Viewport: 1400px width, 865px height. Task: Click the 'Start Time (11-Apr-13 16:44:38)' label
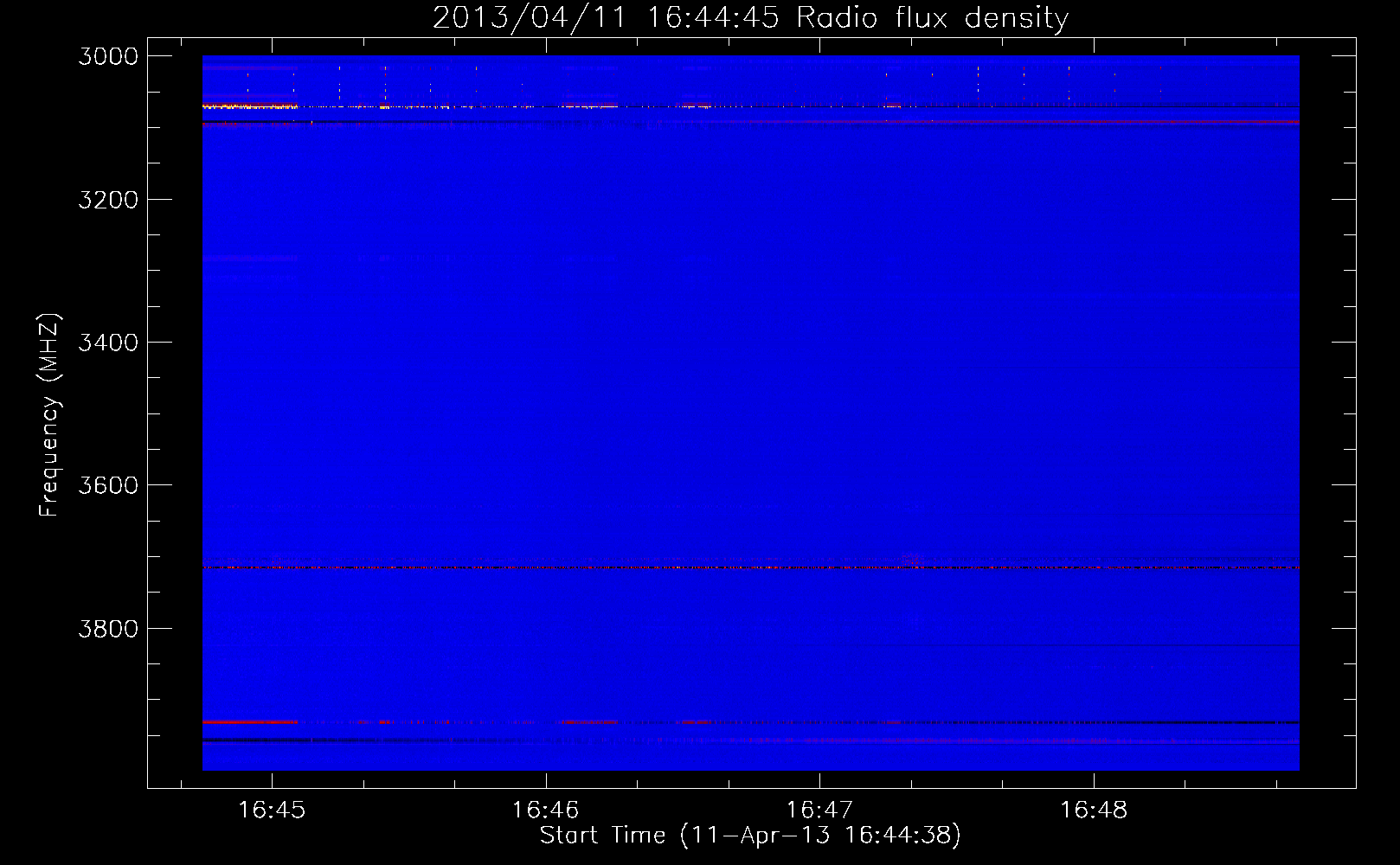(750, 836)
